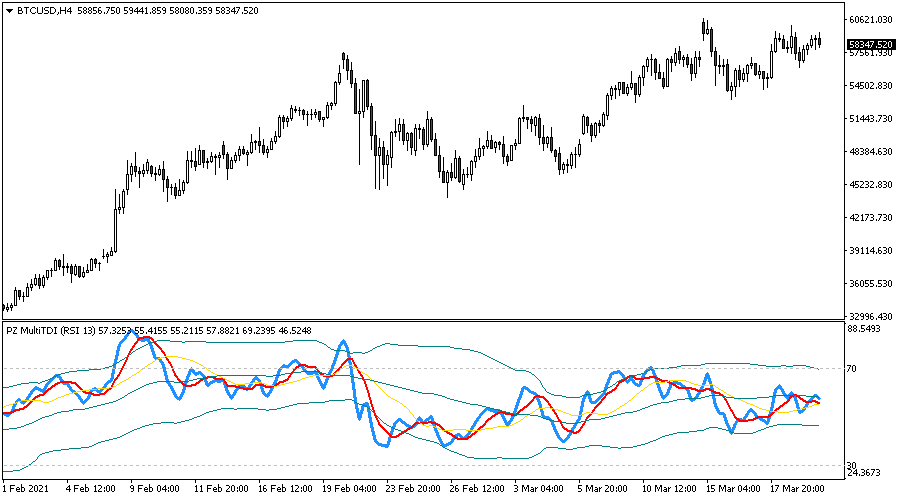Image resolution: width=900 pixels, height=500 pixels.
Task: Click the small triangle beside the BTCUSD symbol
Action: click(x=10, y=10)
